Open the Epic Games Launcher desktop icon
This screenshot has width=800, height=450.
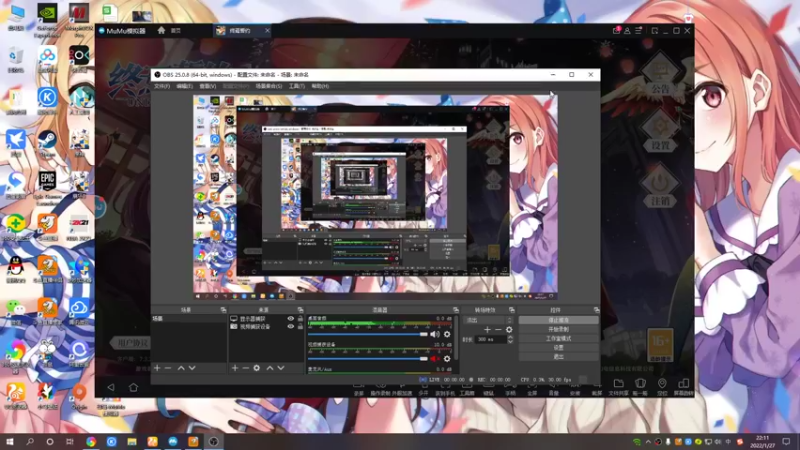pos(47,188)
